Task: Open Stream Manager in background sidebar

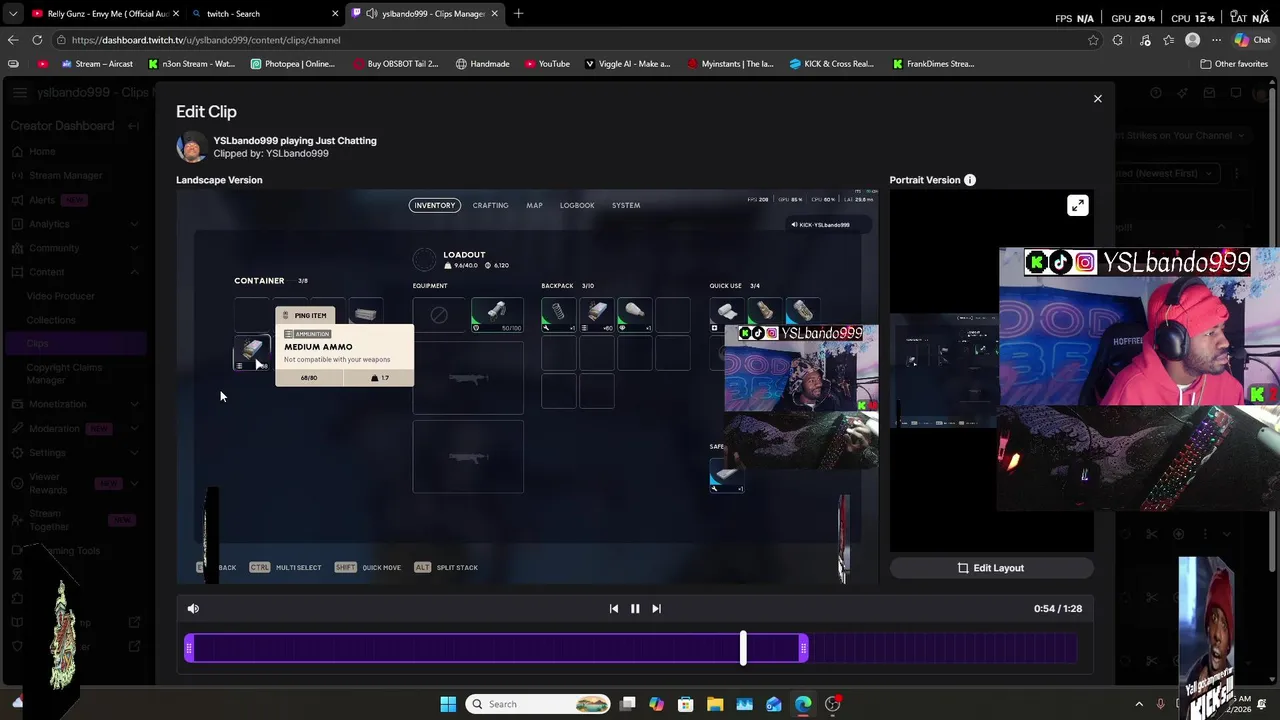Action: 65,175
